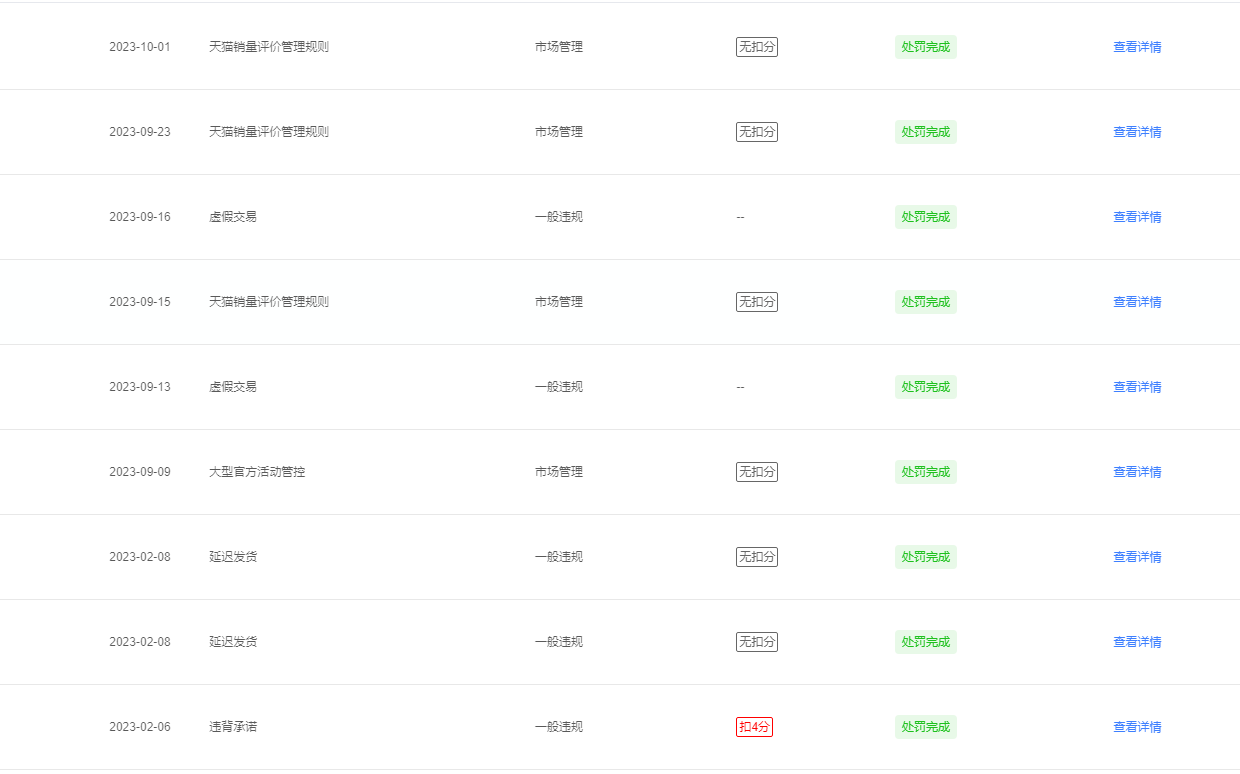Viewport: 1240px width, 774px height.
Task: View details of the 2023-09-13 虚假交易 record
Action: [1137, 387]
